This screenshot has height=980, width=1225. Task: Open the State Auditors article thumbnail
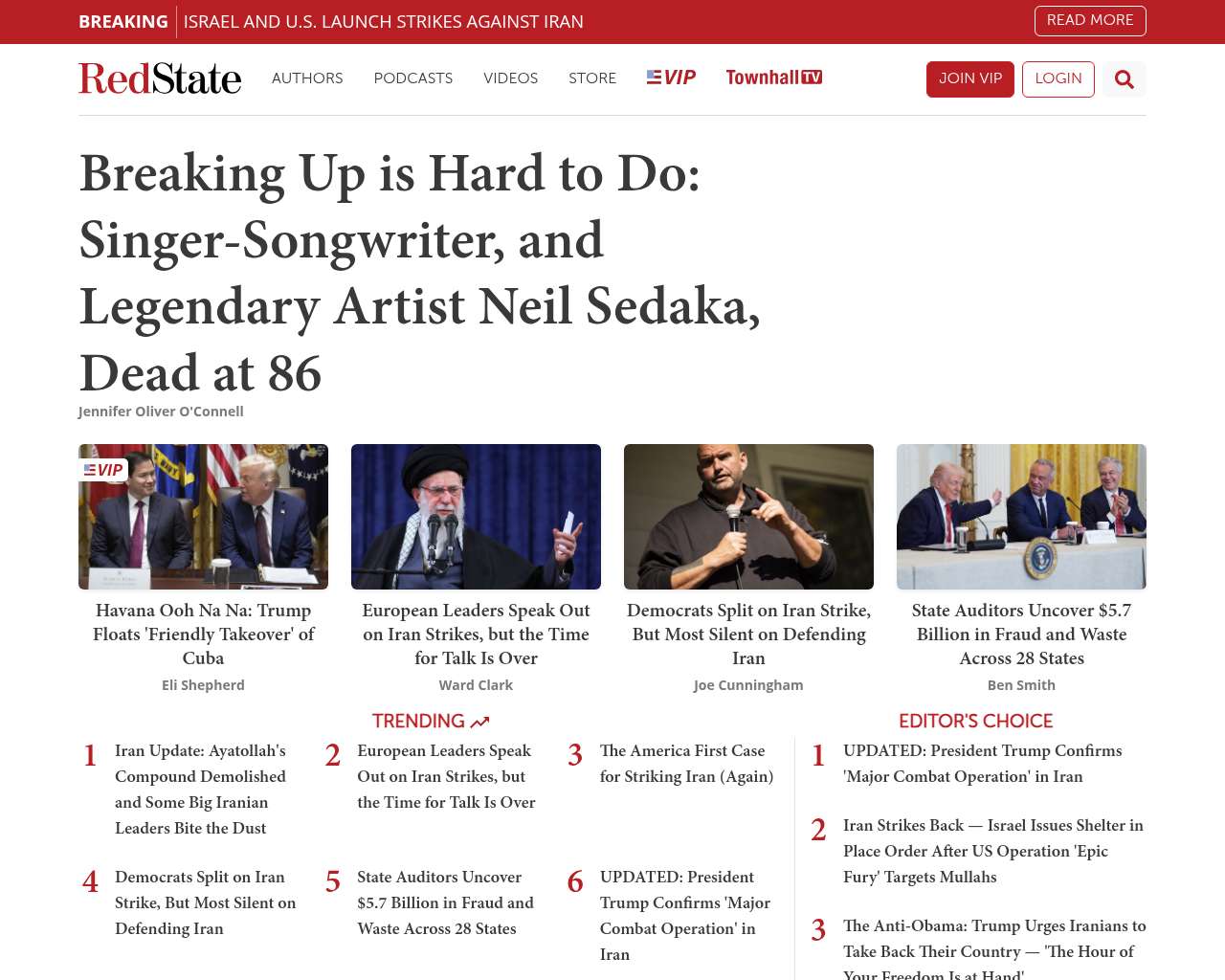[x=1021, y=517]
